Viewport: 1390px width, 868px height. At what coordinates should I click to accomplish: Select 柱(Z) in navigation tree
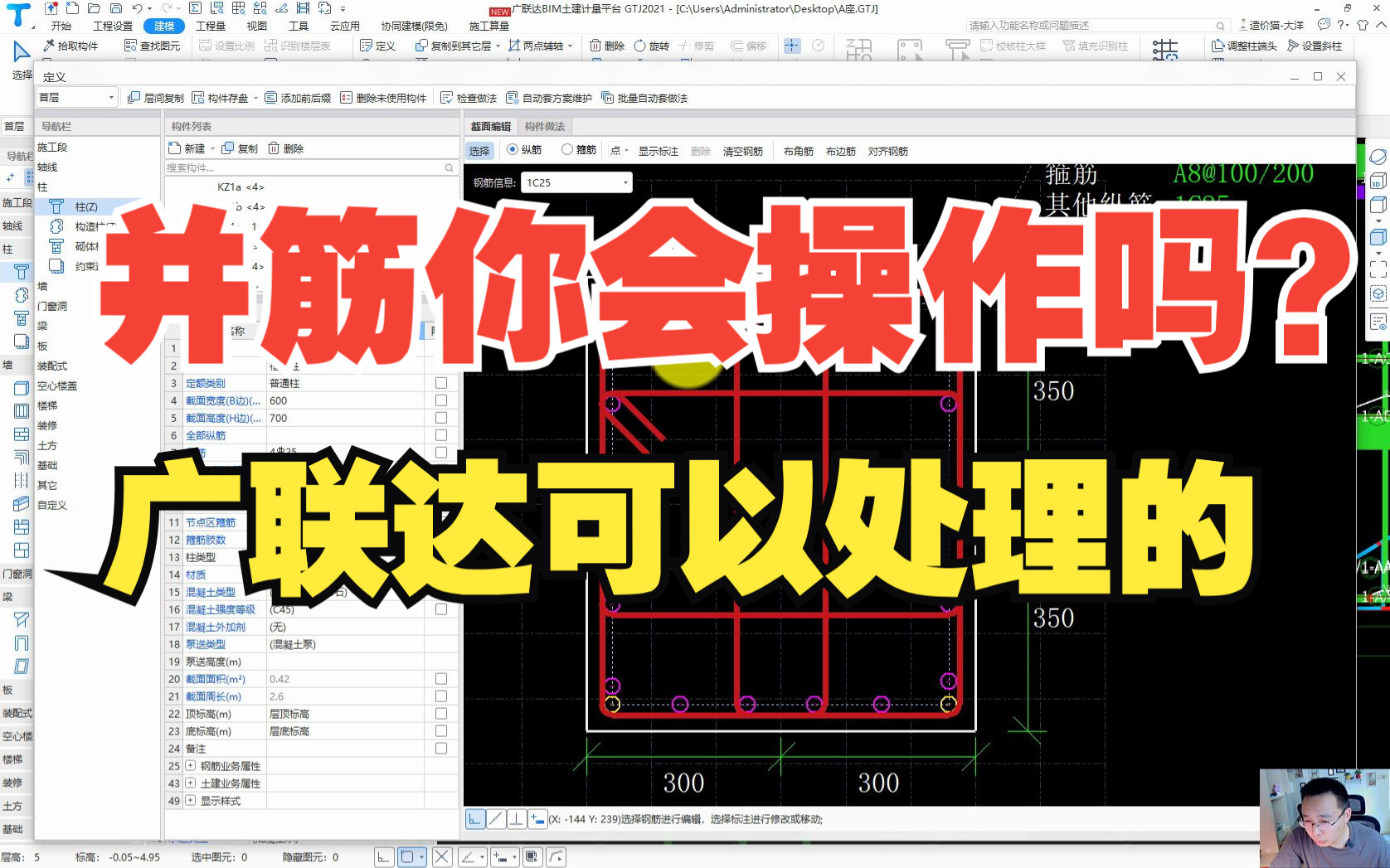pyautogui.click(x=86, y=206)
